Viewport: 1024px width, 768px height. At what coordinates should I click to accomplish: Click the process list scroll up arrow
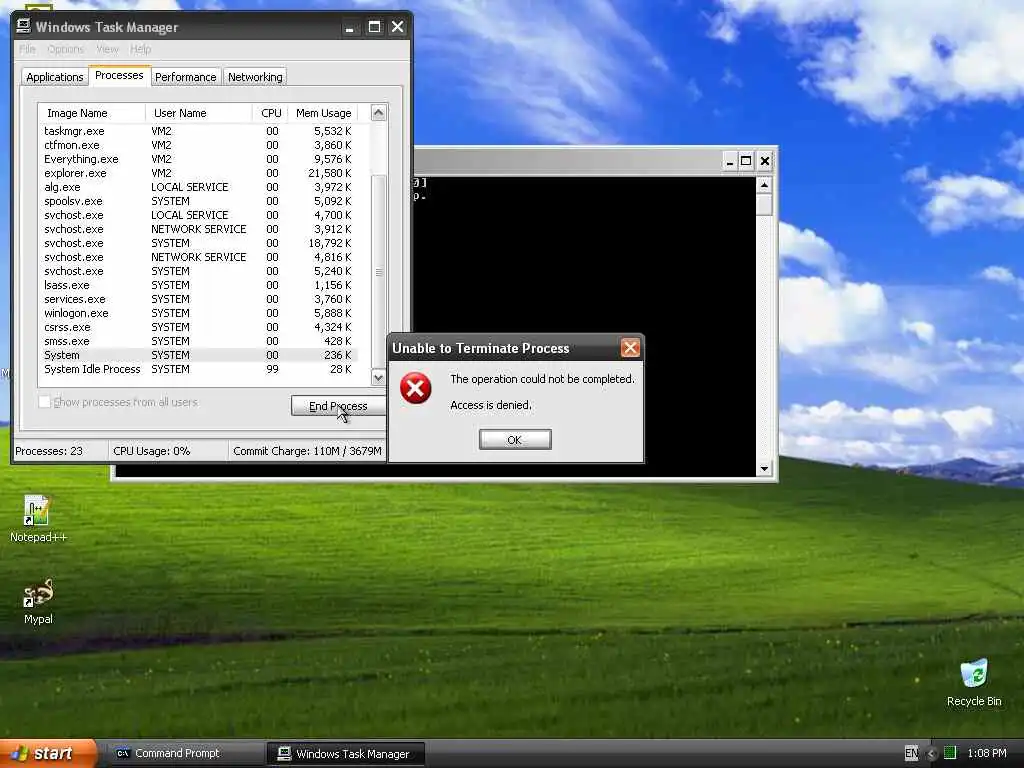378,112
